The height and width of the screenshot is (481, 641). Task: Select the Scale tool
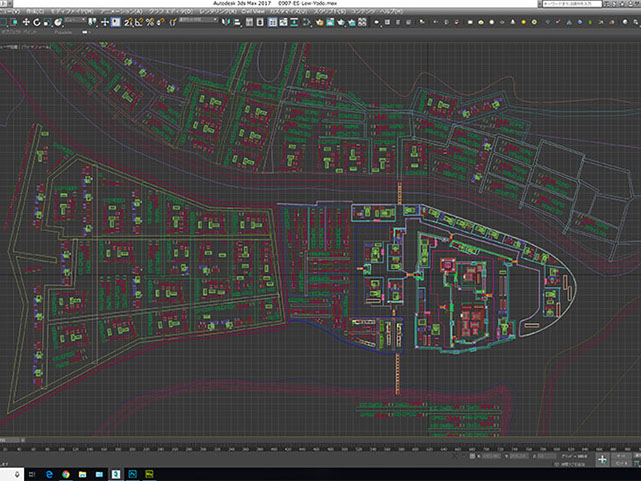(49, 21)
